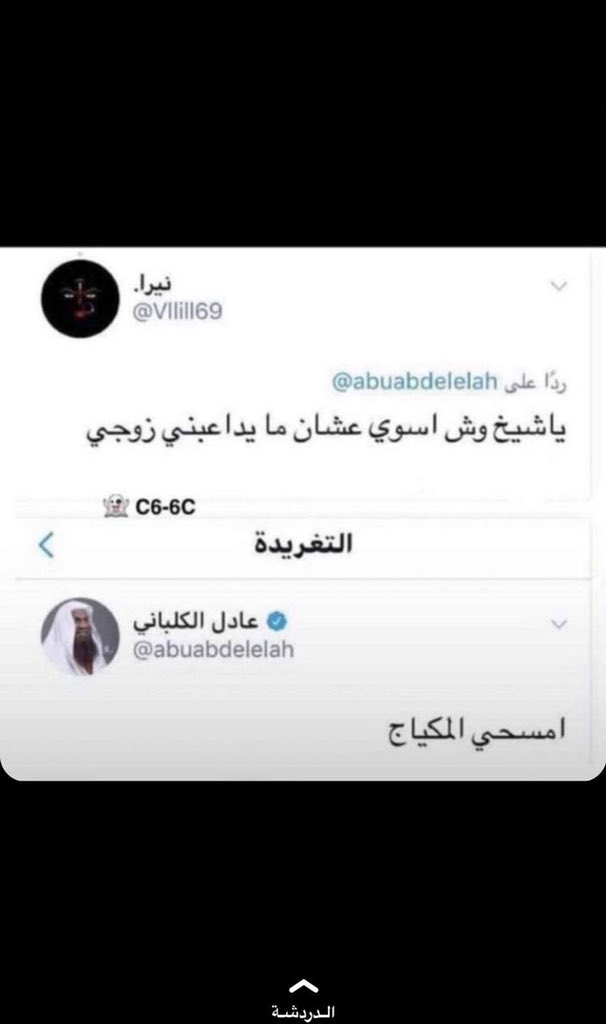The height and width of the screenshot is (1024, 606).
Task: Select the reply text starting with ياشيخ
Action: (x=327, y=431)
